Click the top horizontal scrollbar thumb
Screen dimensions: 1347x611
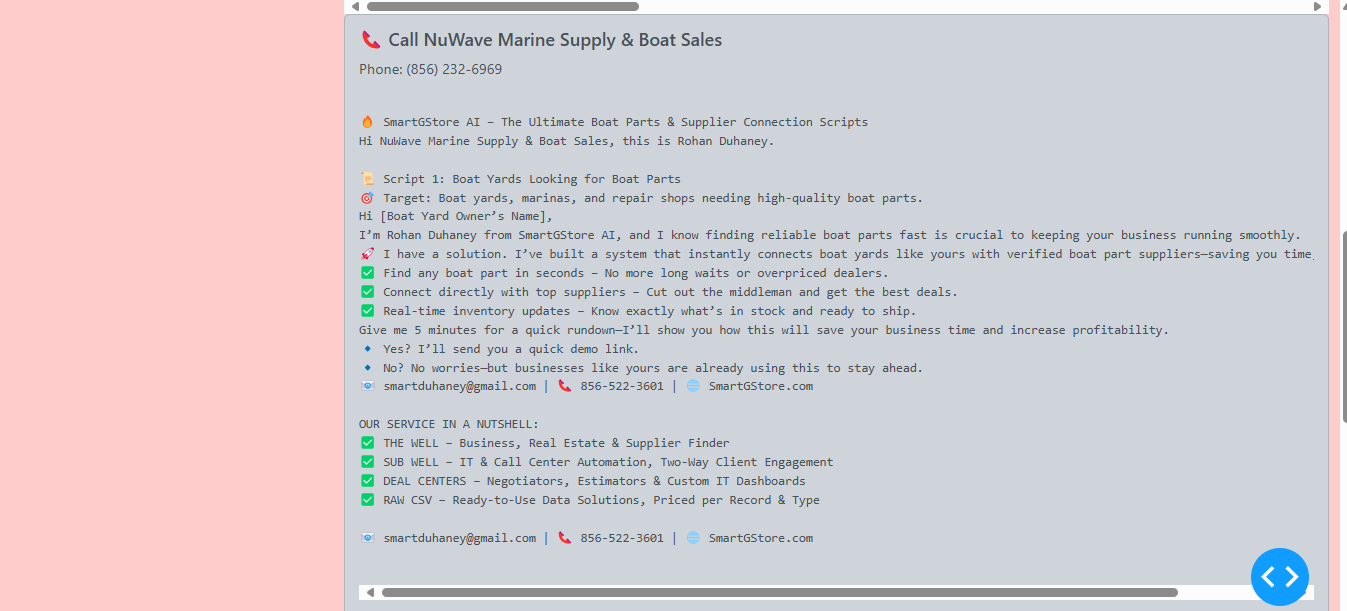click(x=502, y=6)
